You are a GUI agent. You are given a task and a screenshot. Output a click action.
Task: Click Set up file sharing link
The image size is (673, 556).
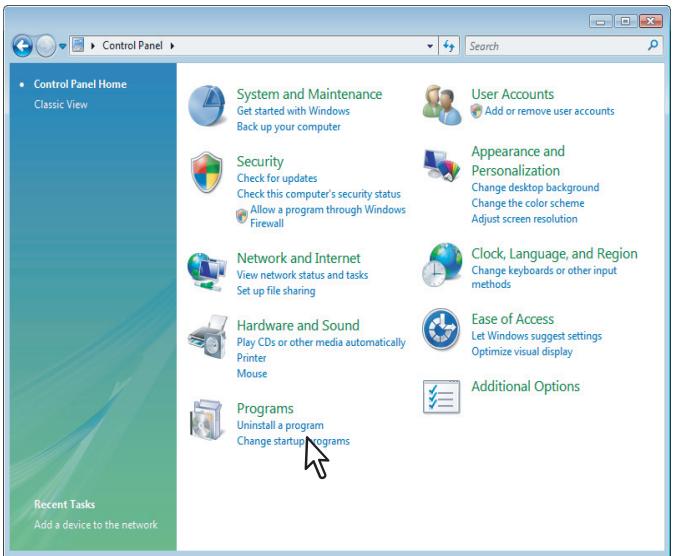[x=276, y=291]
